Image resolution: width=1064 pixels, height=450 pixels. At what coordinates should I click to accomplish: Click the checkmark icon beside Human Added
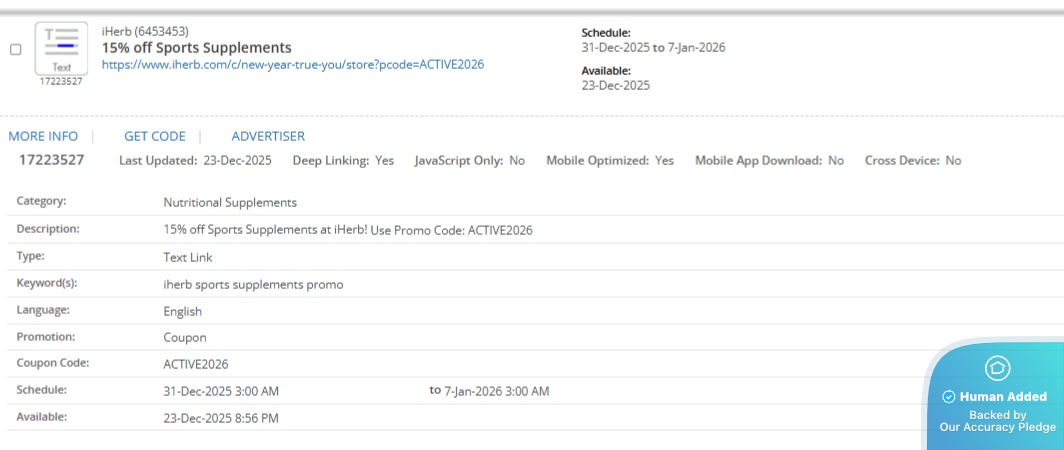pos(948,397)
